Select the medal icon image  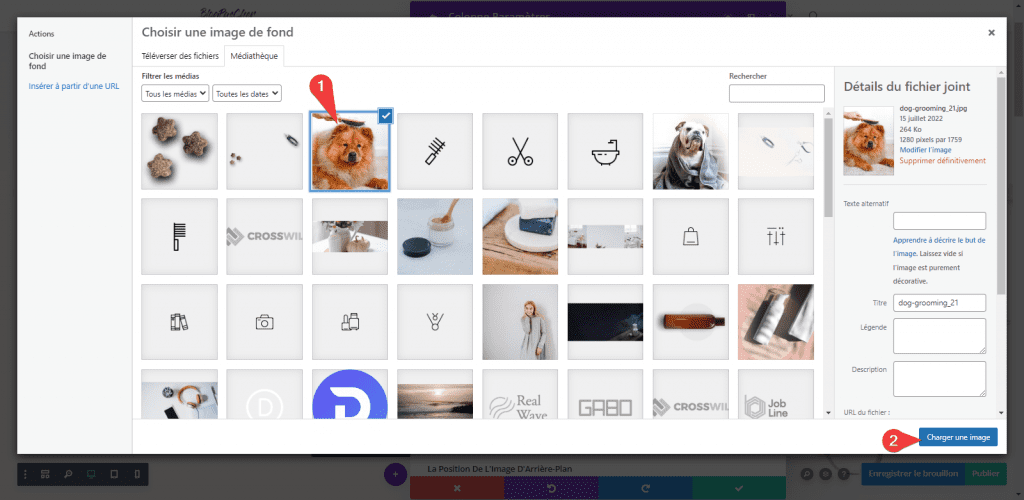pyautogui.click(x=435, y=322)
